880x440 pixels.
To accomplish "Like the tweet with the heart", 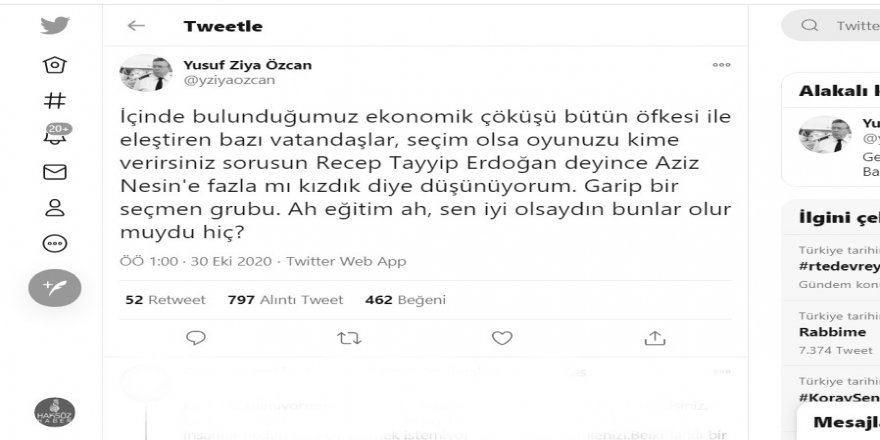I will click(x=502, y=337).
